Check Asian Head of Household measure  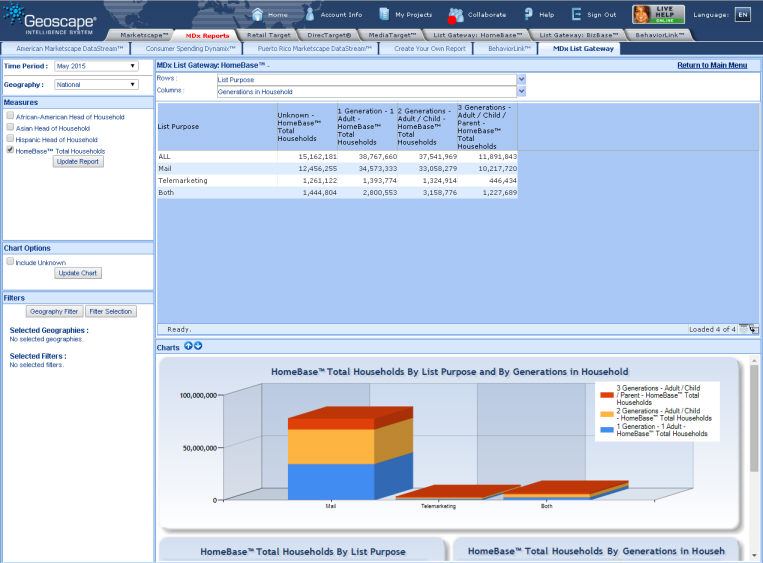point(10,127)
